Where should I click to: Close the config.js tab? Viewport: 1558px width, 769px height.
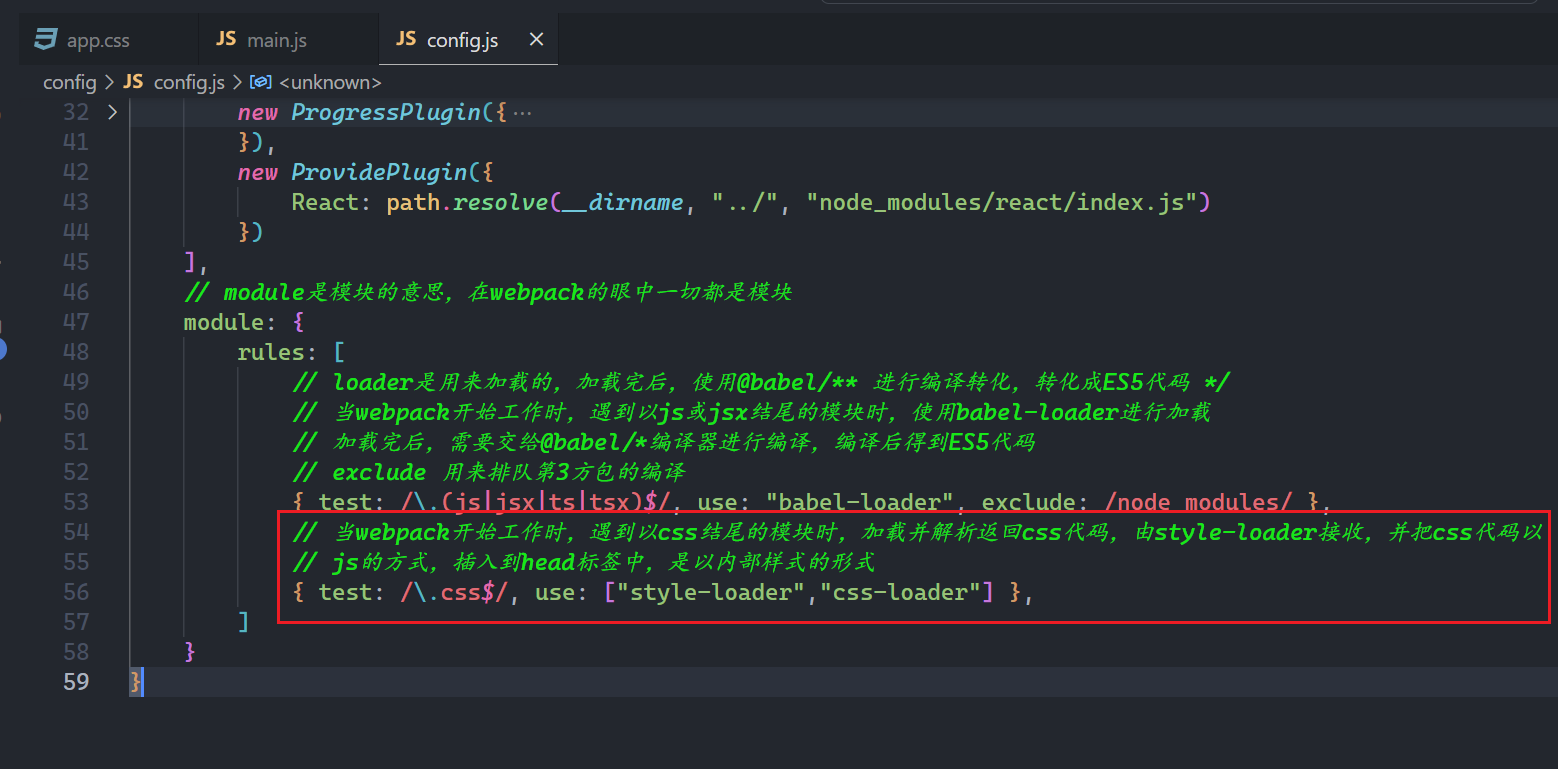[x=536, y=39]
